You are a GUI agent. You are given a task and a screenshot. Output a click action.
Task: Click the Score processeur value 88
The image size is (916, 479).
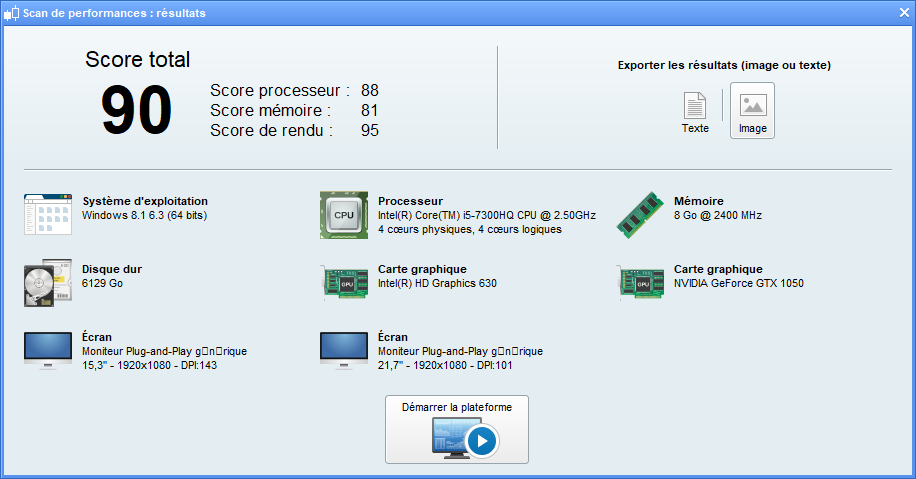click(x=370, y=91)
